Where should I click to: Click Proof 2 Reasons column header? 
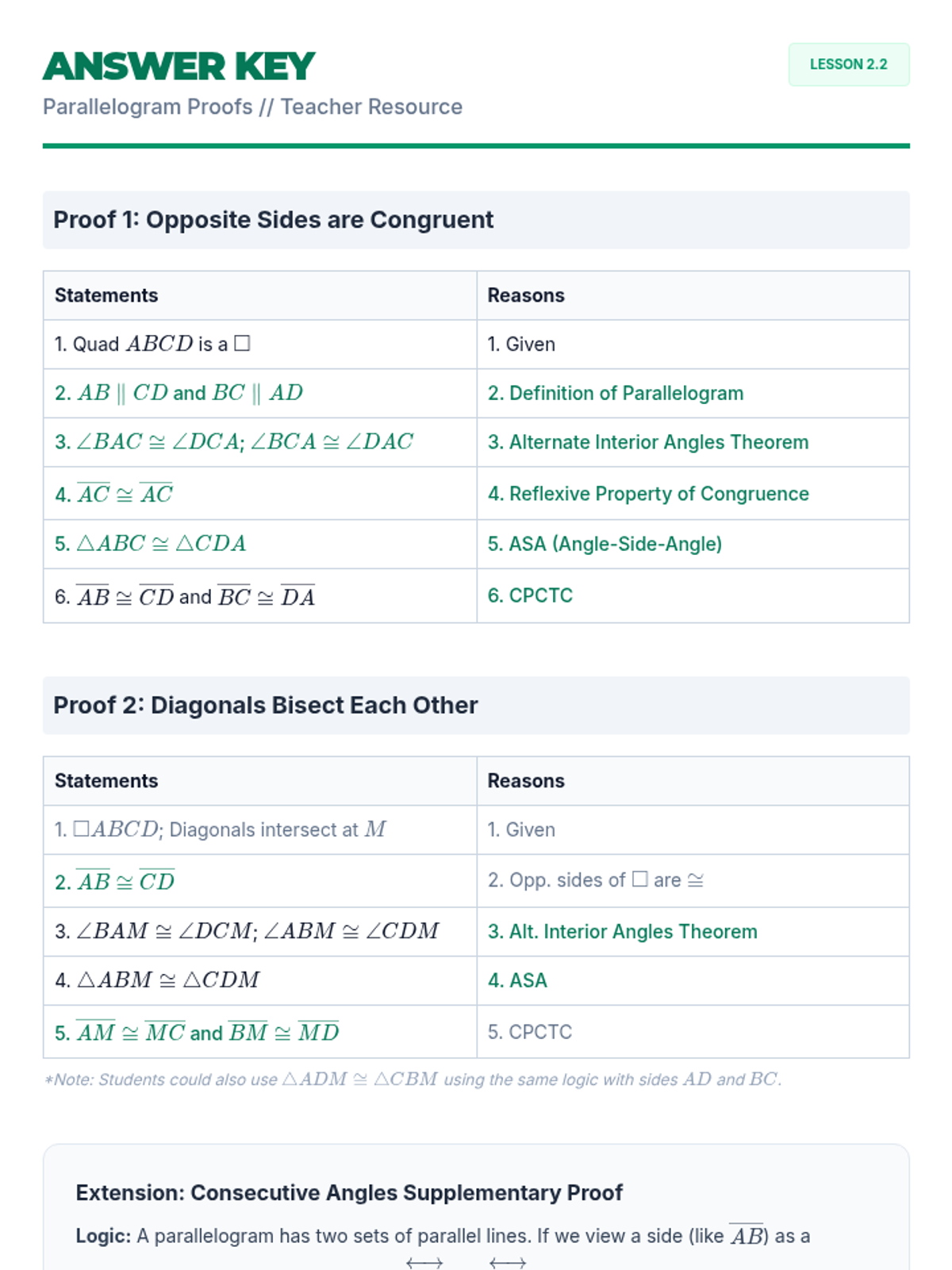click(526, 781)
